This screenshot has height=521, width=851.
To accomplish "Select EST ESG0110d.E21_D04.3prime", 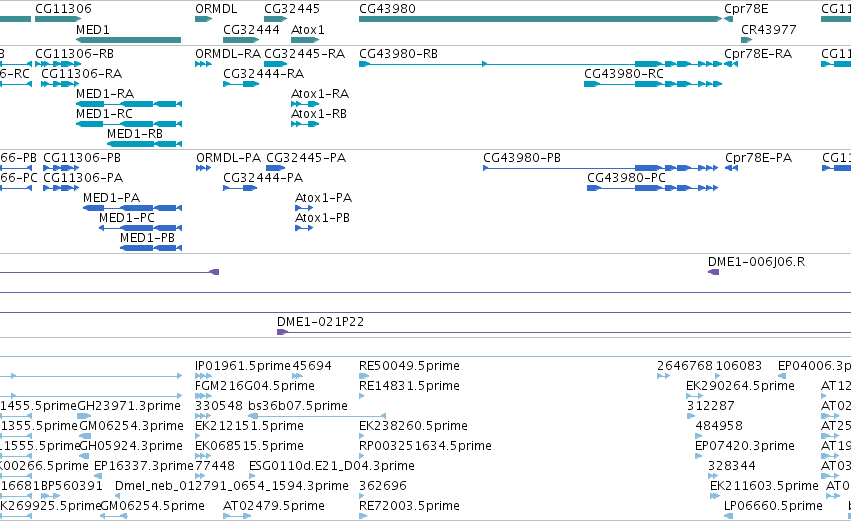I will [x=253, y=476].
